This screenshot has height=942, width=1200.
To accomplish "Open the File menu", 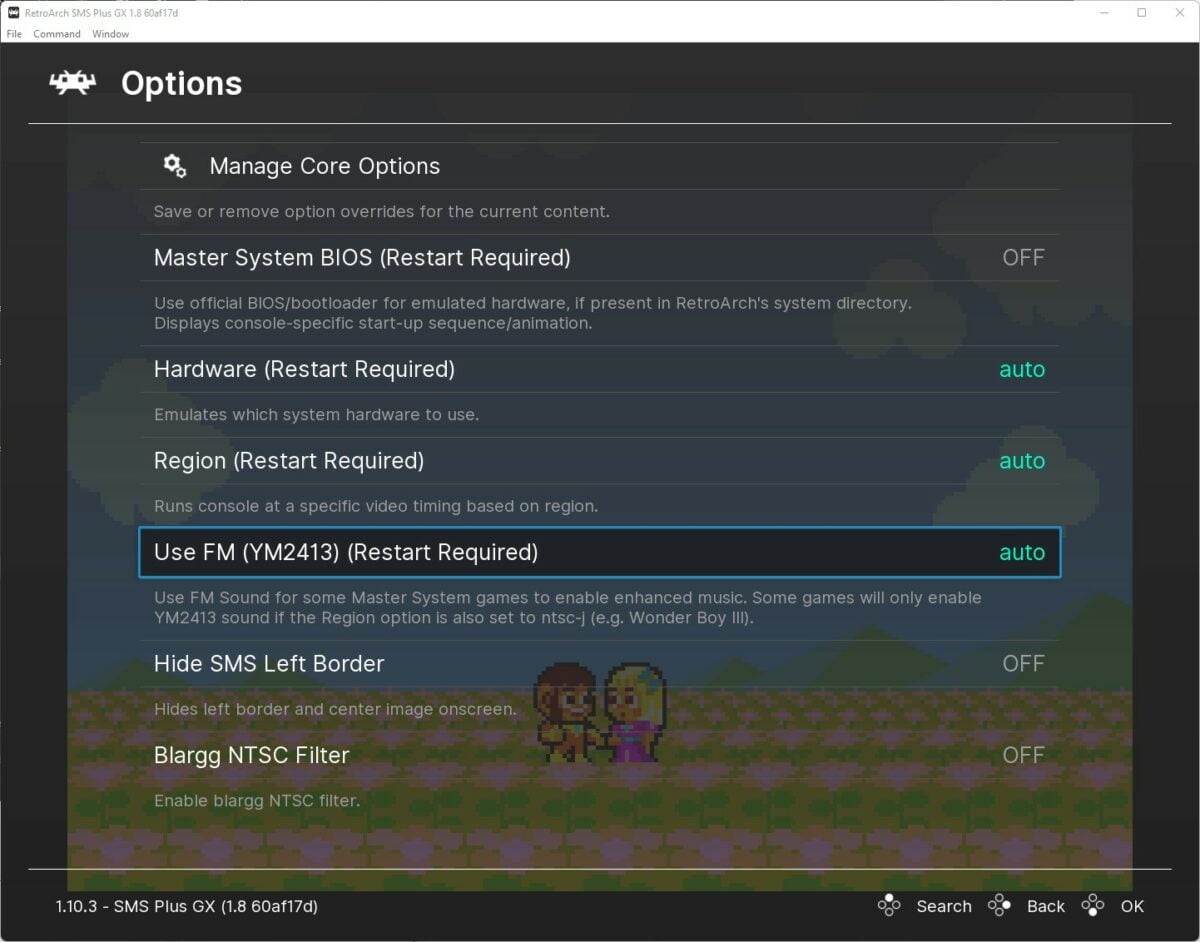I will pyautogui.click(x=14, y=33).
